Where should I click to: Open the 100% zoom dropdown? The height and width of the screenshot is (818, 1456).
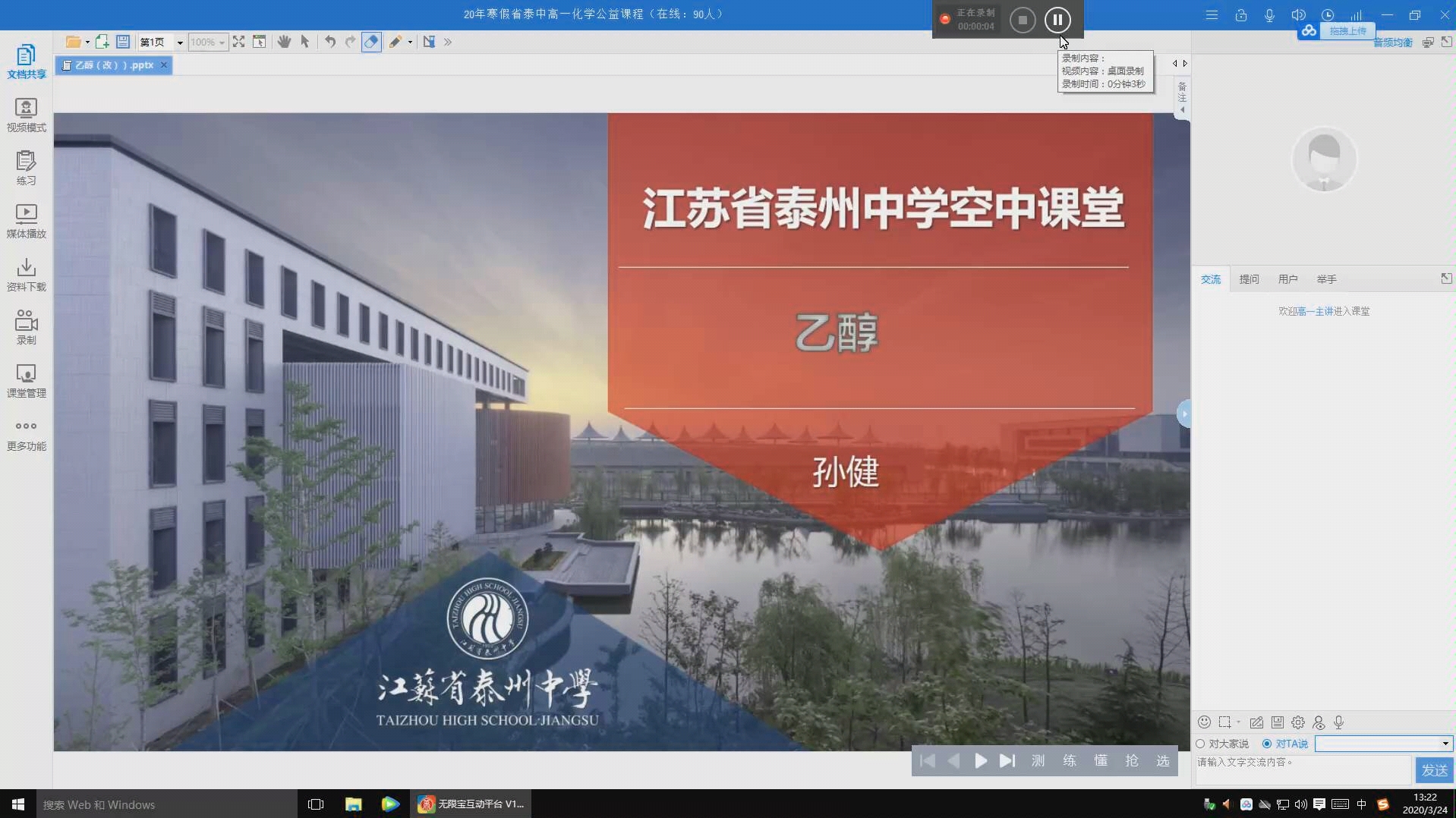pos(222,42)
